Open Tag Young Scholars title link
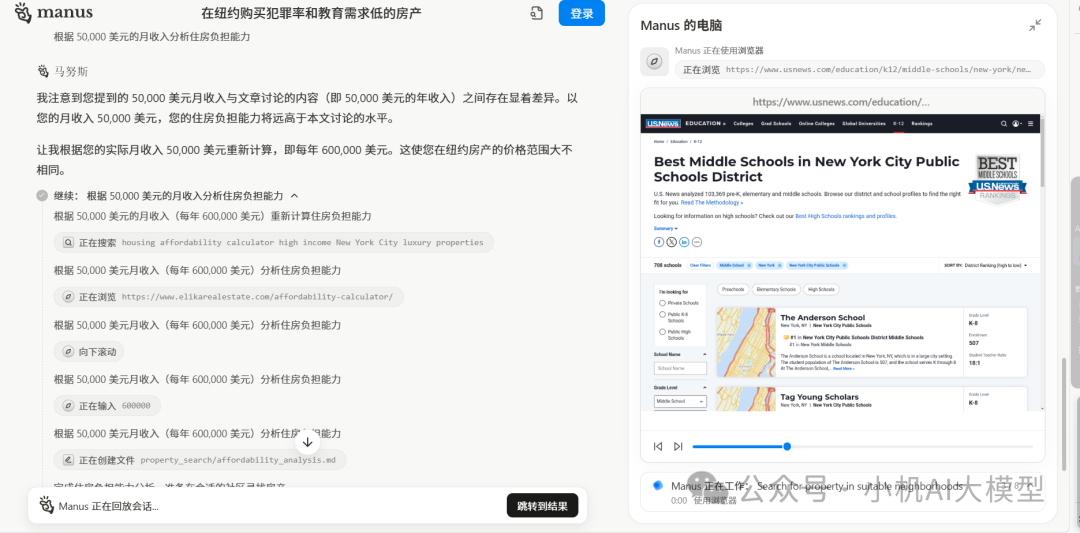This screenshot has width=1080, height=533. (x=820, y=397)
